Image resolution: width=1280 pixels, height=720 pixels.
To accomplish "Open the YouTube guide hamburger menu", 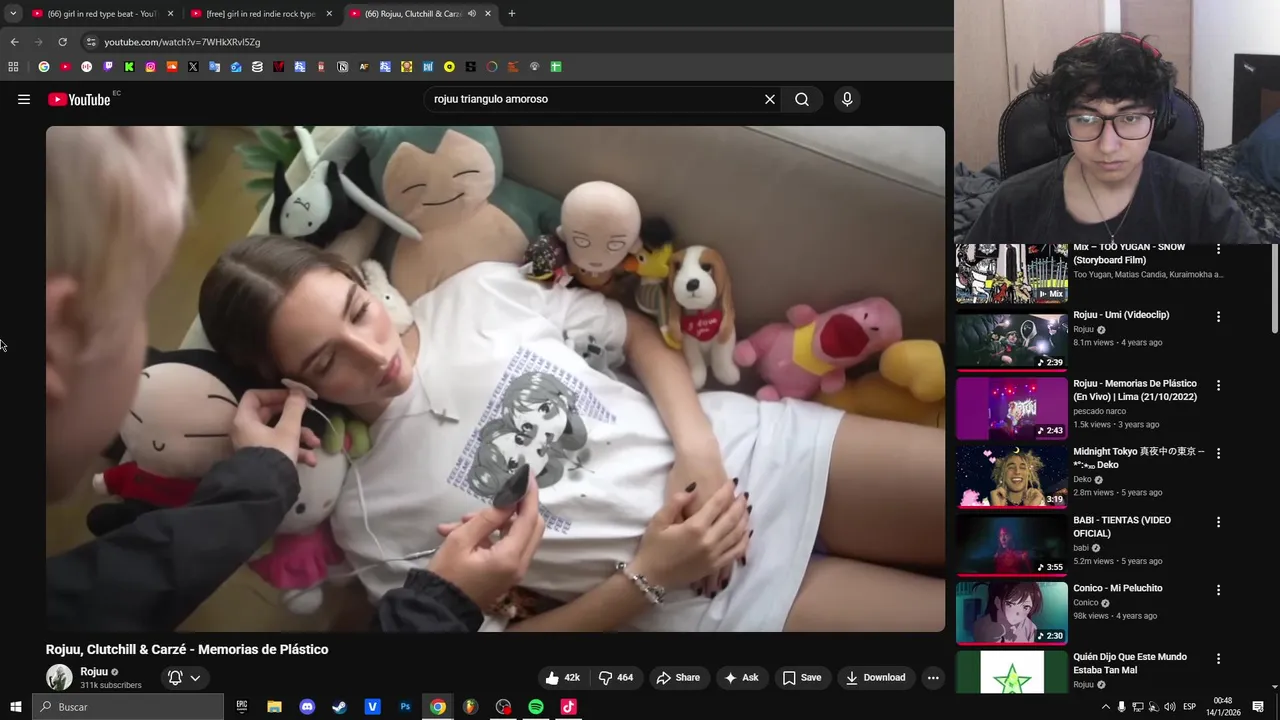I will [x=24, y=99].
